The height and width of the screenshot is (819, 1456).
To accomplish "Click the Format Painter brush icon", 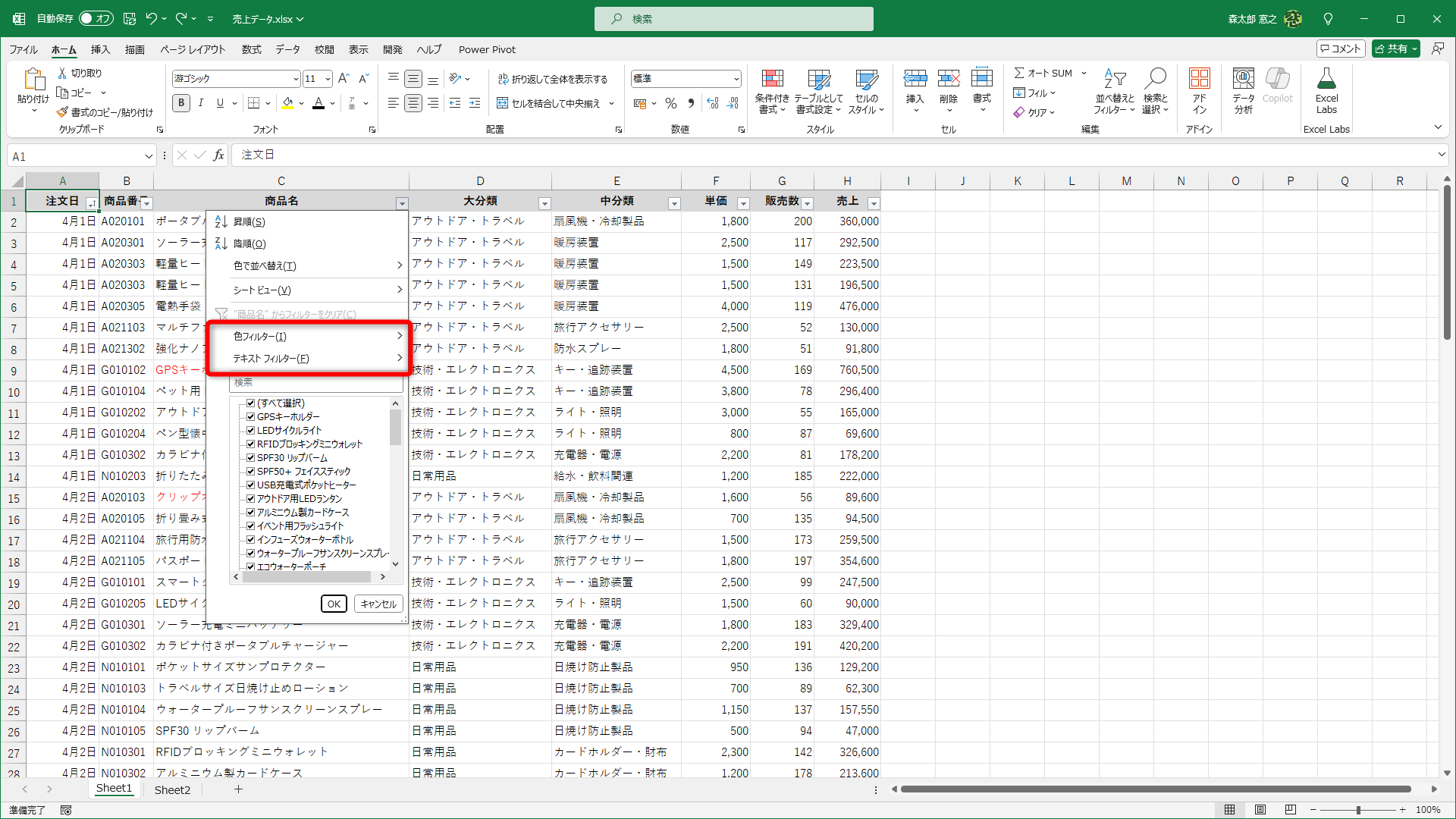I will (62, 112).
